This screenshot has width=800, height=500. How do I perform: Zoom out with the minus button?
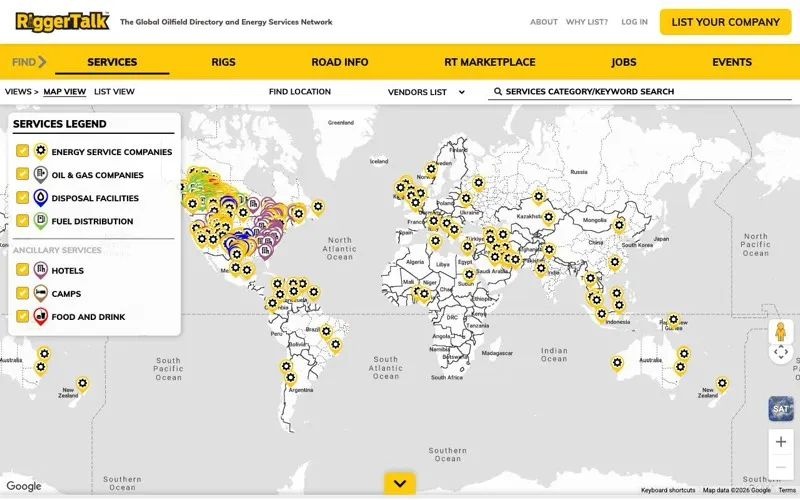coord(781,467)
